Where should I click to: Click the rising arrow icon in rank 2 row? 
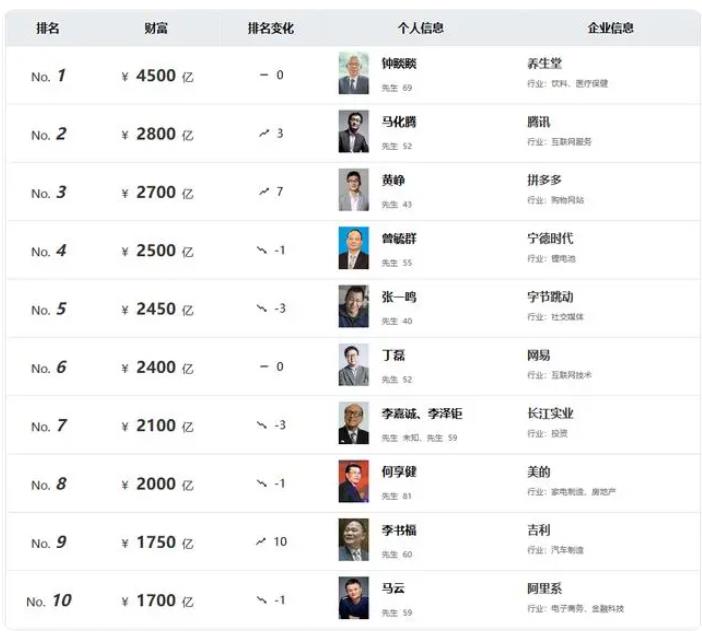(x=264, y=133)
